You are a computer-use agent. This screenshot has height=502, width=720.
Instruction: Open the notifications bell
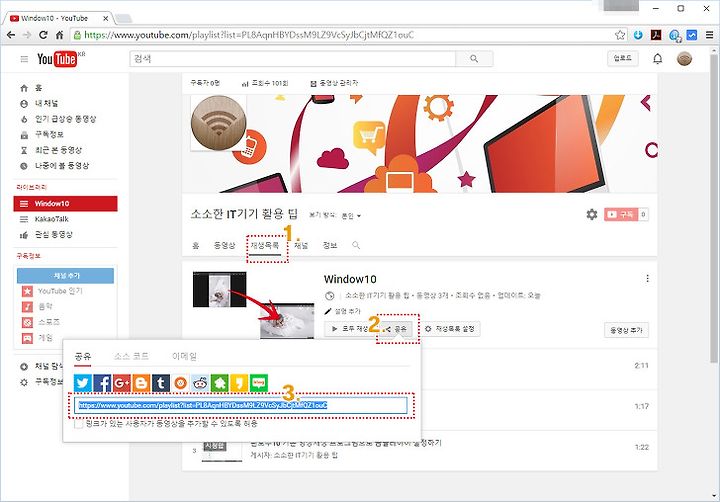658,59
